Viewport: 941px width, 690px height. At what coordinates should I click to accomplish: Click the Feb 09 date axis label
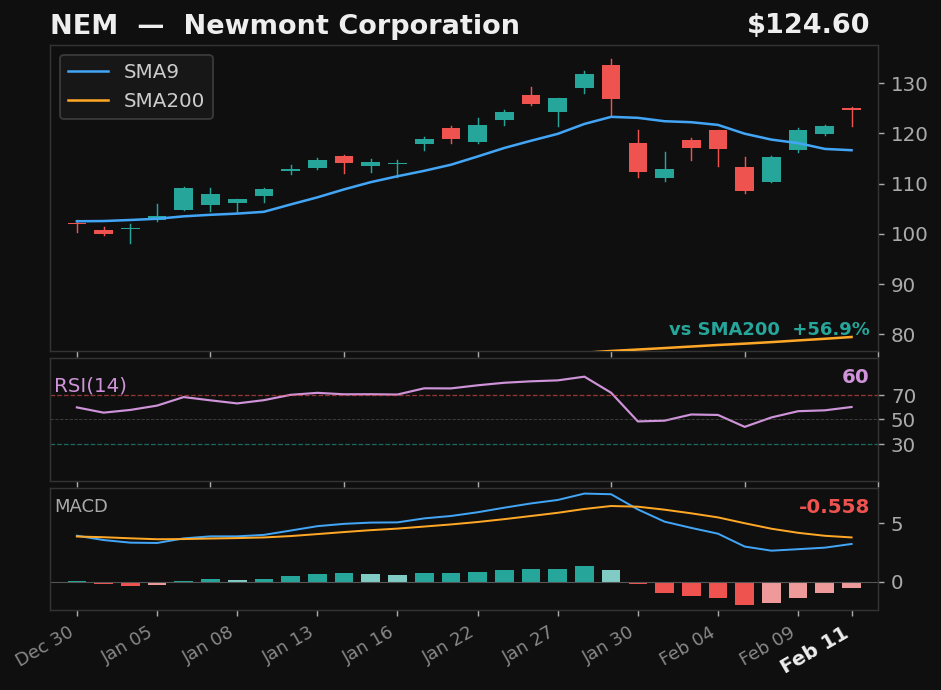[768, 646]
